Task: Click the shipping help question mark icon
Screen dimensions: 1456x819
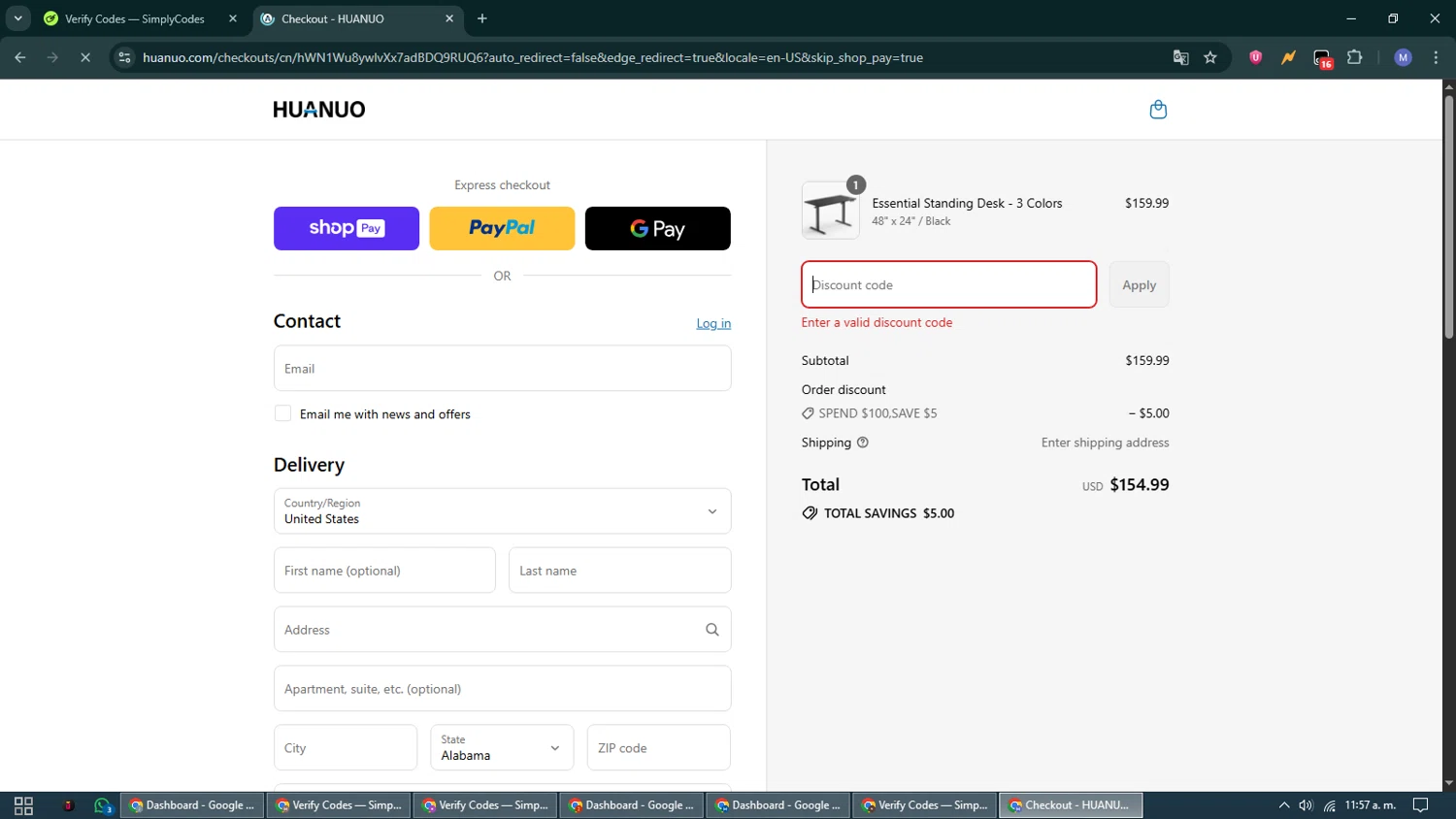Action: (x=863, y=442)
